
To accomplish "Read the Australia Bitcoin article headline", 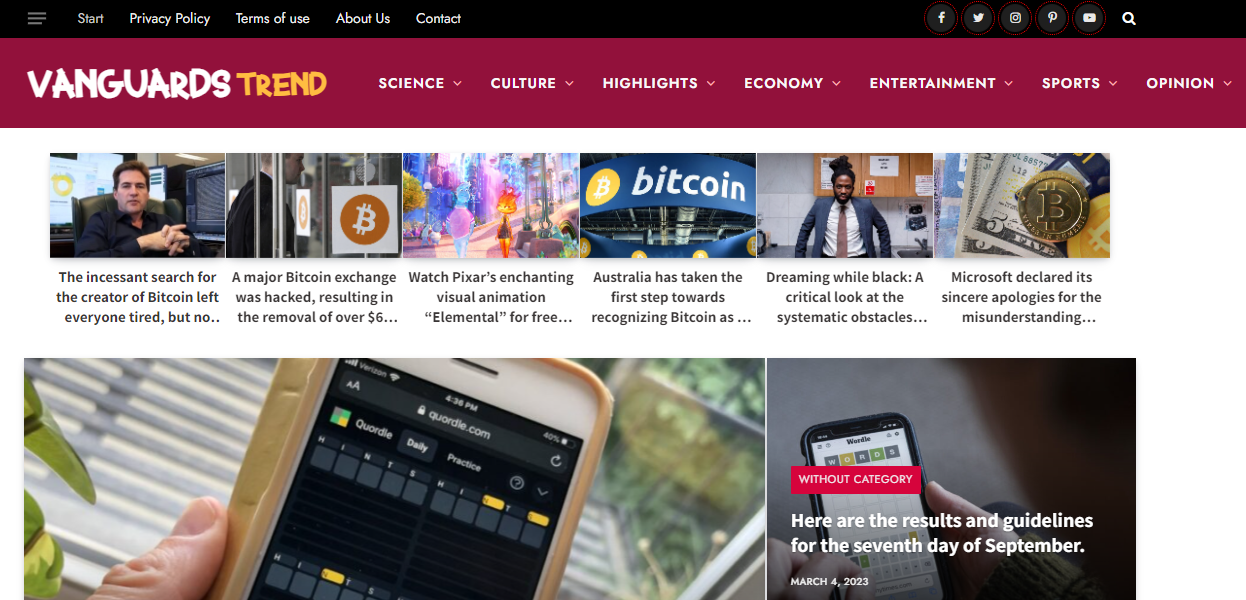I will 668,297.
